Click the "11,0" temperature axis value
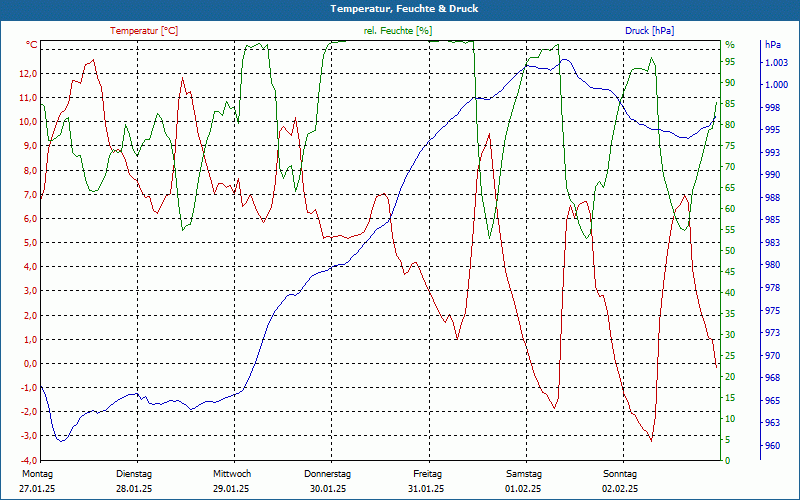The height and width of the screenshot is (500, 800). pos(28,97)
